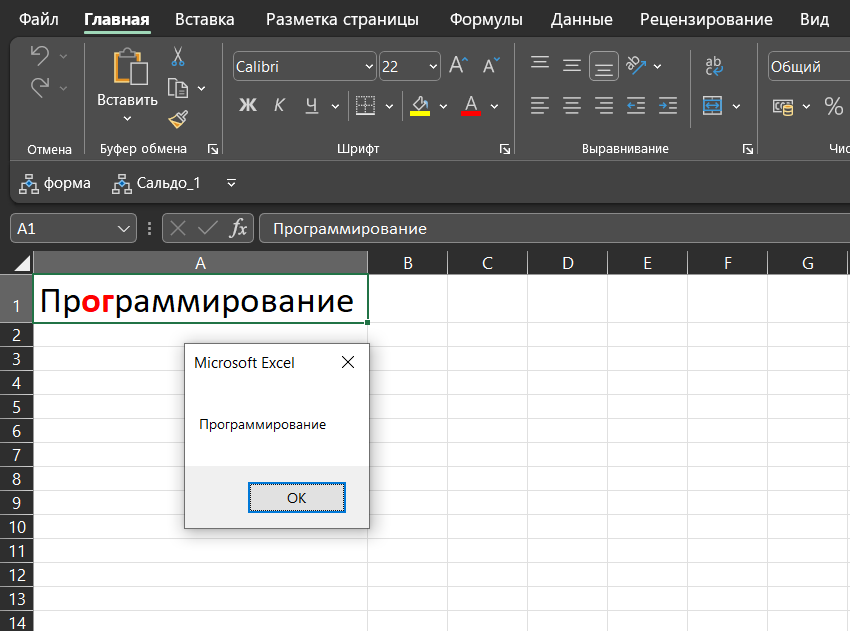
Task: Click the Undo arrow icon
Action: coord(40,56)
